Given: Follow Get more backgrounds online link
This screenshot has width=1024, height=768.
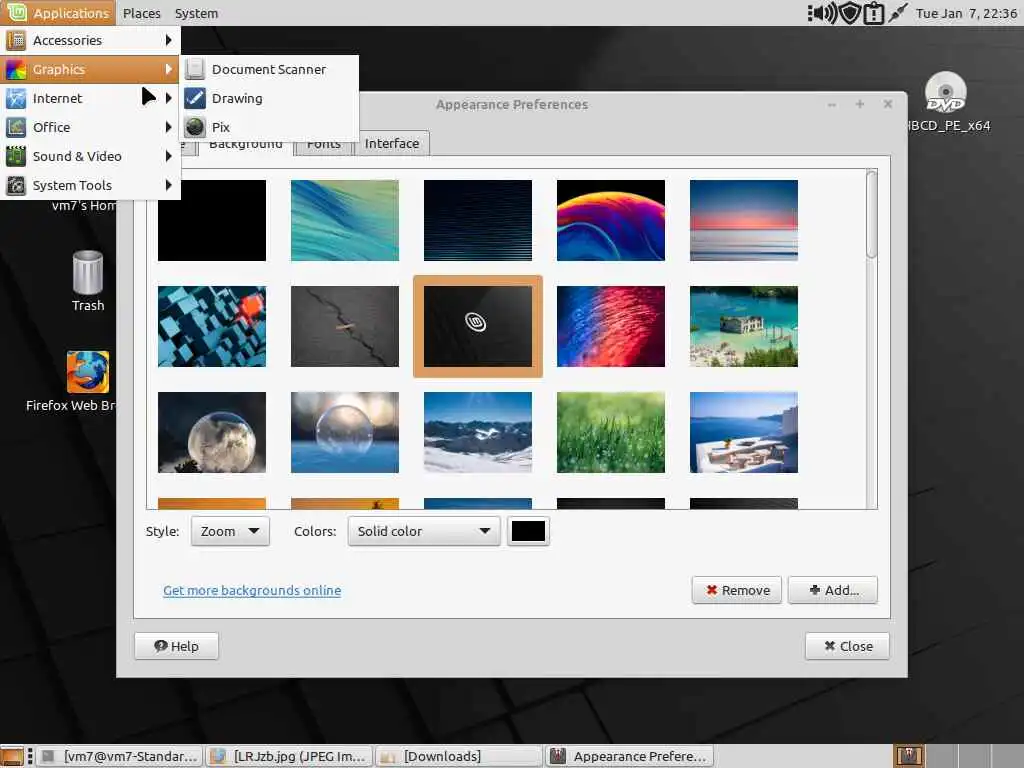Looking at the screenshot, I should pos(252,590).
